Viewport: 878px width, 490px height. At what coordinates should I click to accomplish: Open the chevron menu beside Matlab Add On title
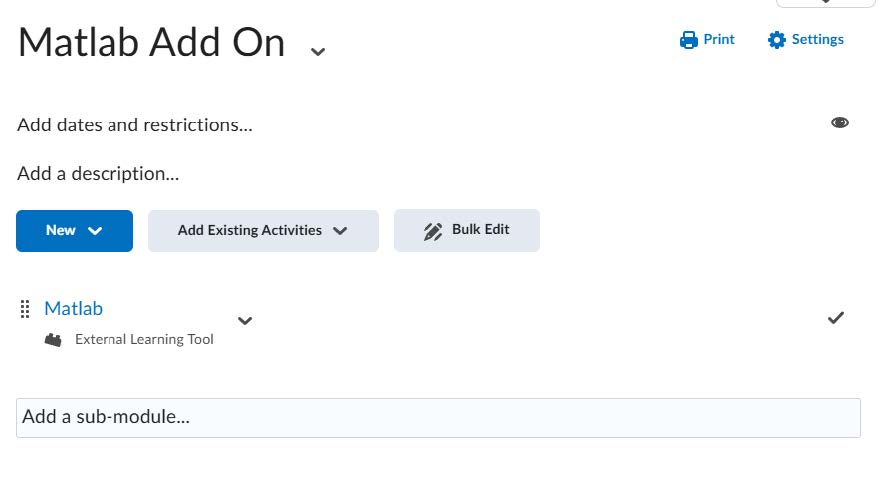[x=318, y=51]
